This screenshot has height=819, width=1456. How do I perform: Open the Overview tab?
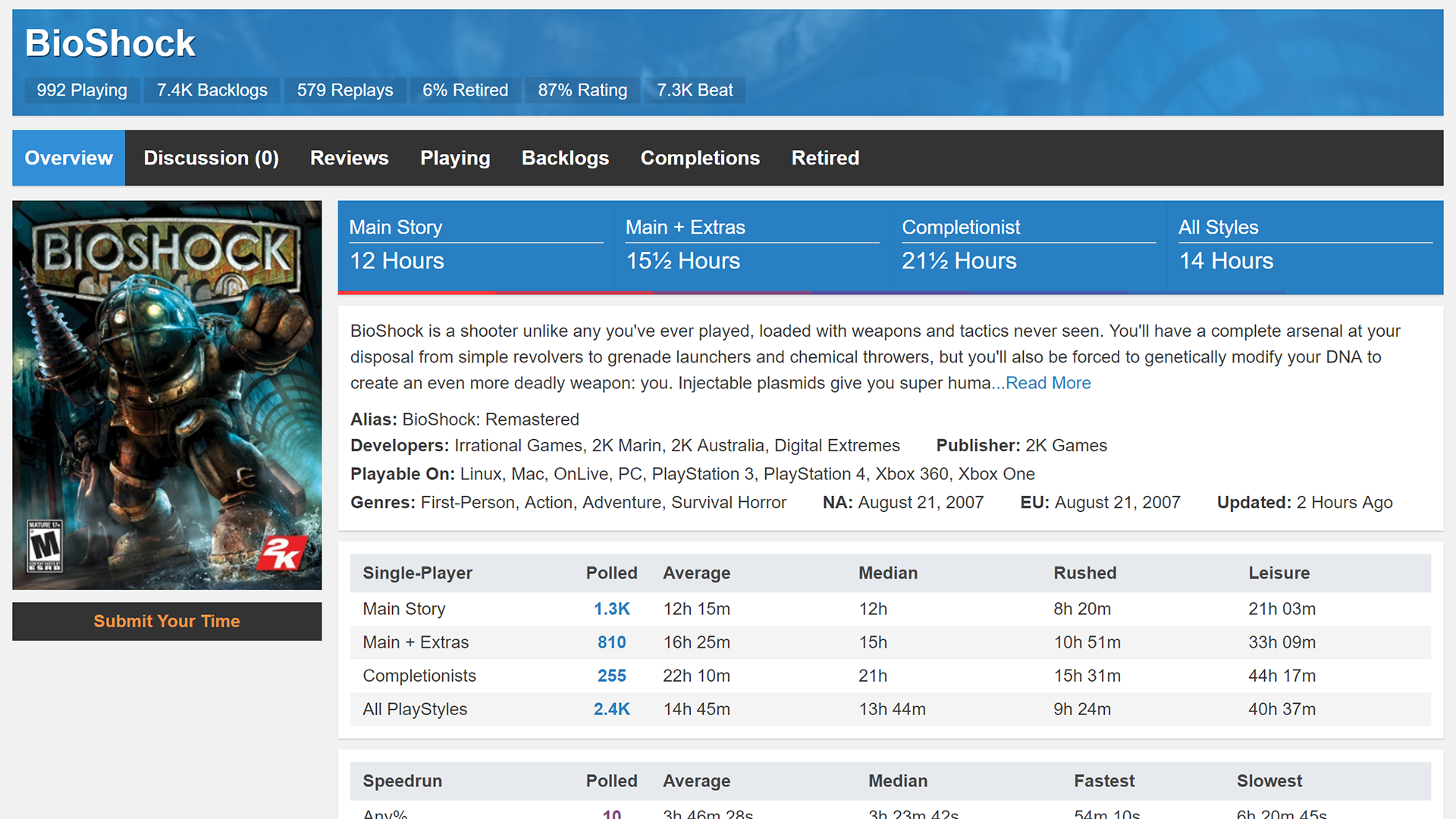click(x=68, y=158)
